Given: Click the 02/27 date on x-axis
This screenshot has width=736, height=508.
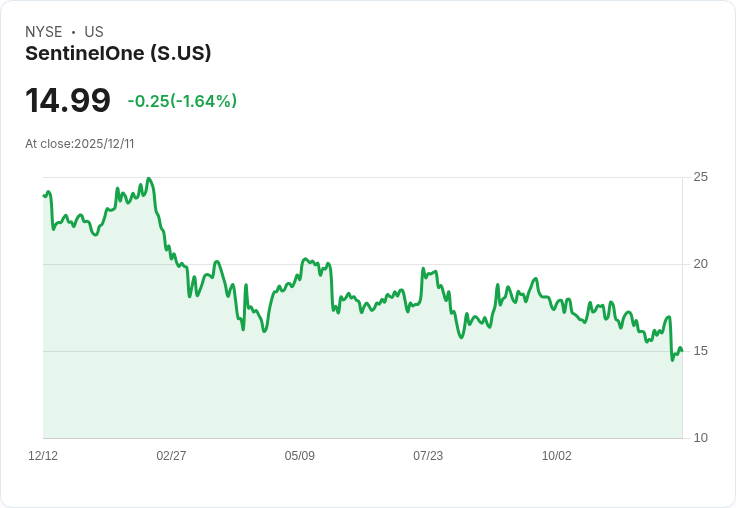Looking at the screenshot, I should click(171, 456).
